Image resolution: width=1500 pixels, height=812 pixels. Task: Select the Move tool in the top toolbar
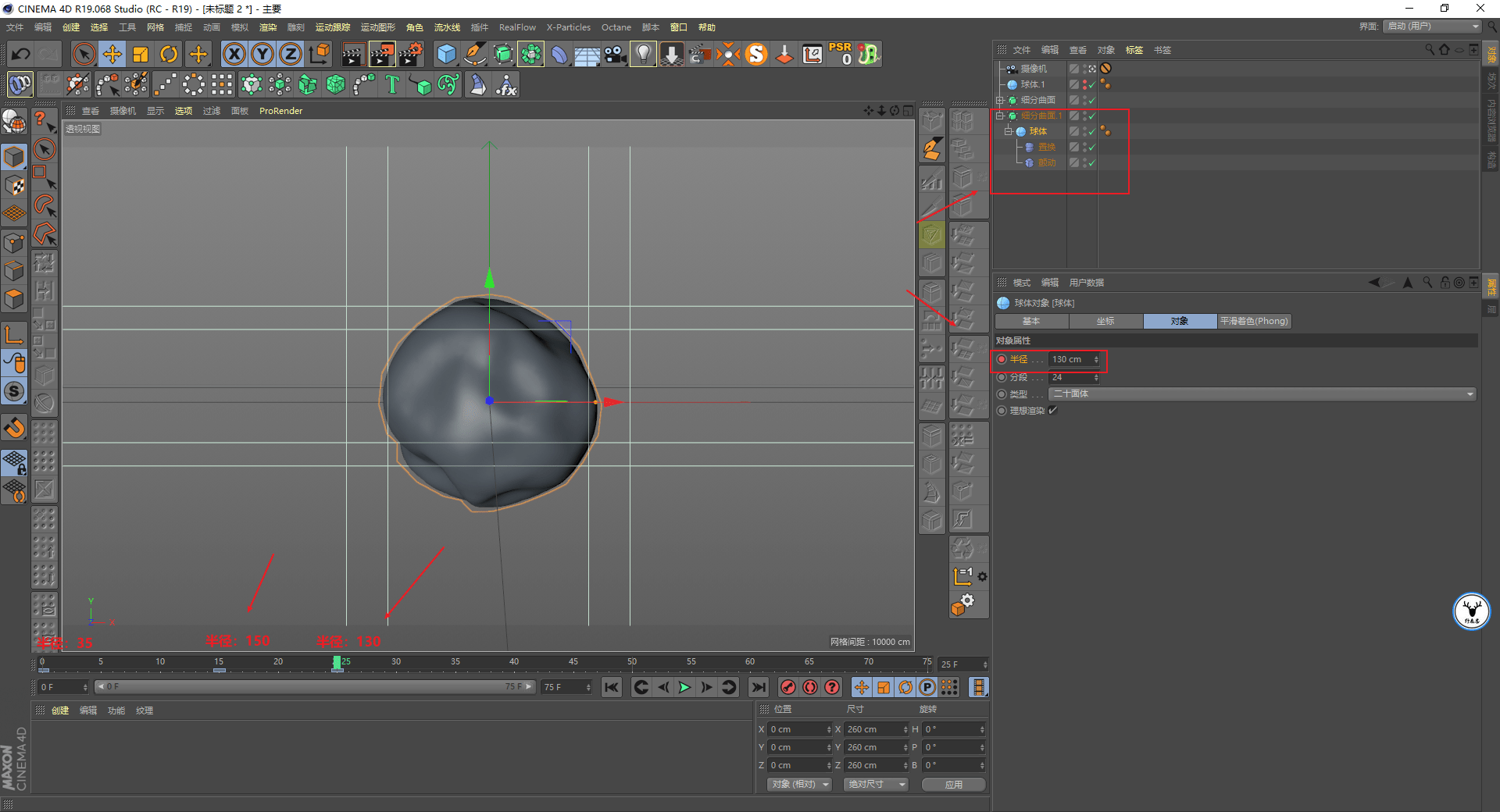pyautogui.click(x=112, y=54)
